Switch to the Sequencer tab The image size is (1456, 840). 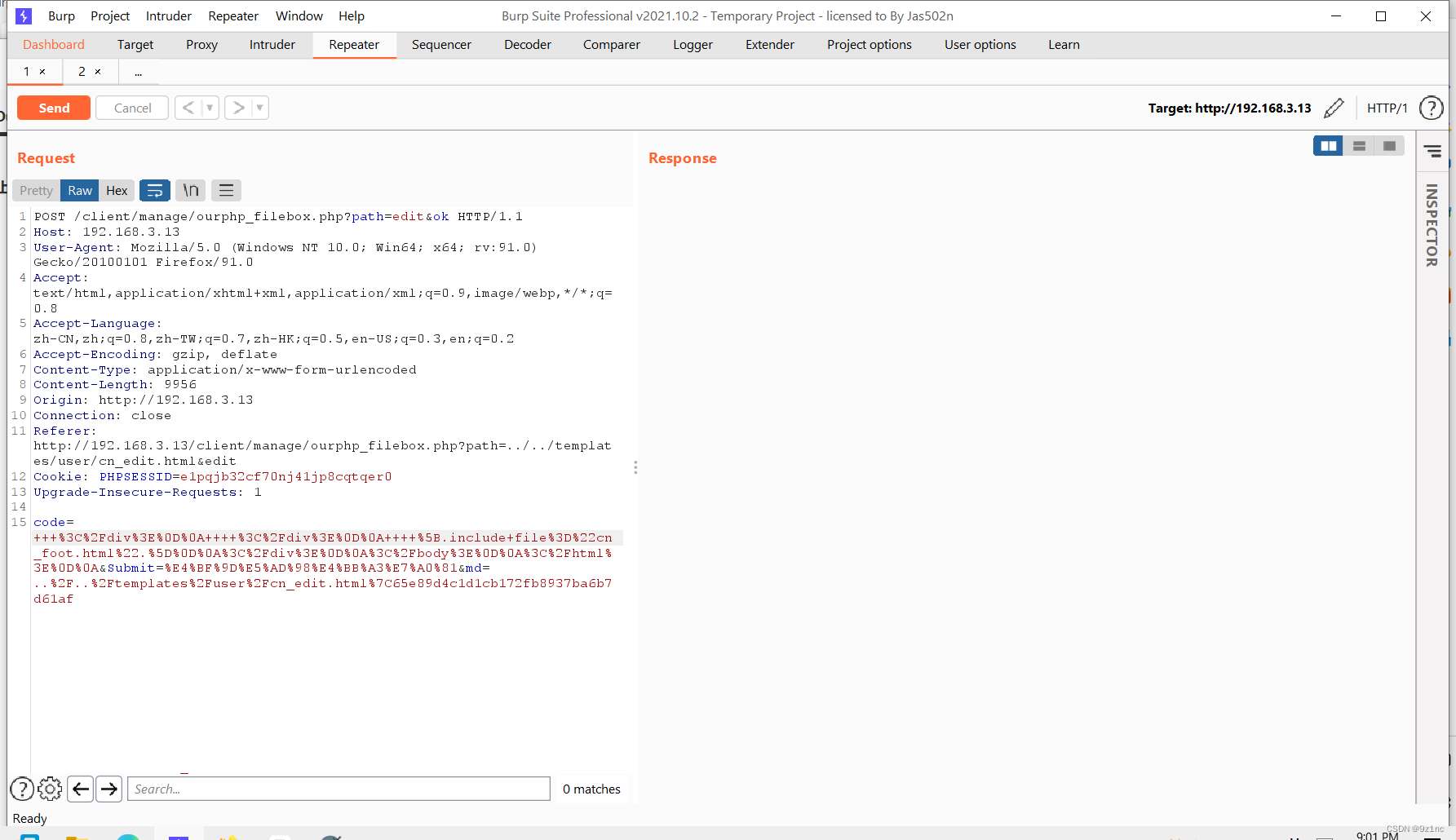pyautogui.click(x=441, y=45)
